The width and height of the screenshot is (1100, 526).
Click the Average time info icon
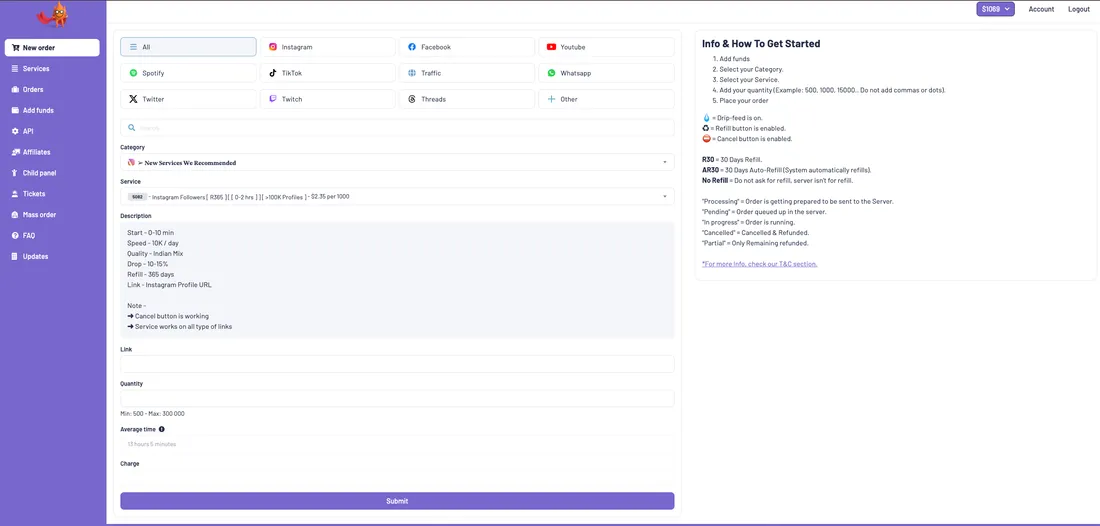tap(162, 429)
